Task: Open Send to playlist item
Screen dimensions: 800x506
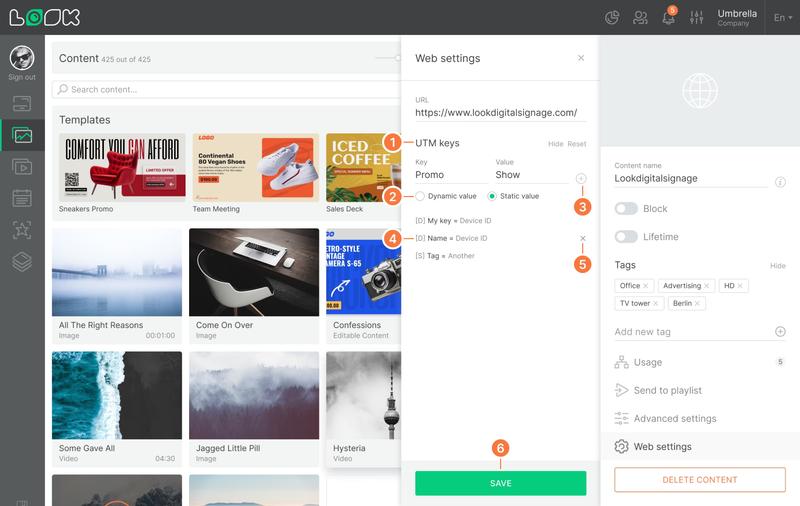Action: [700, 390]
